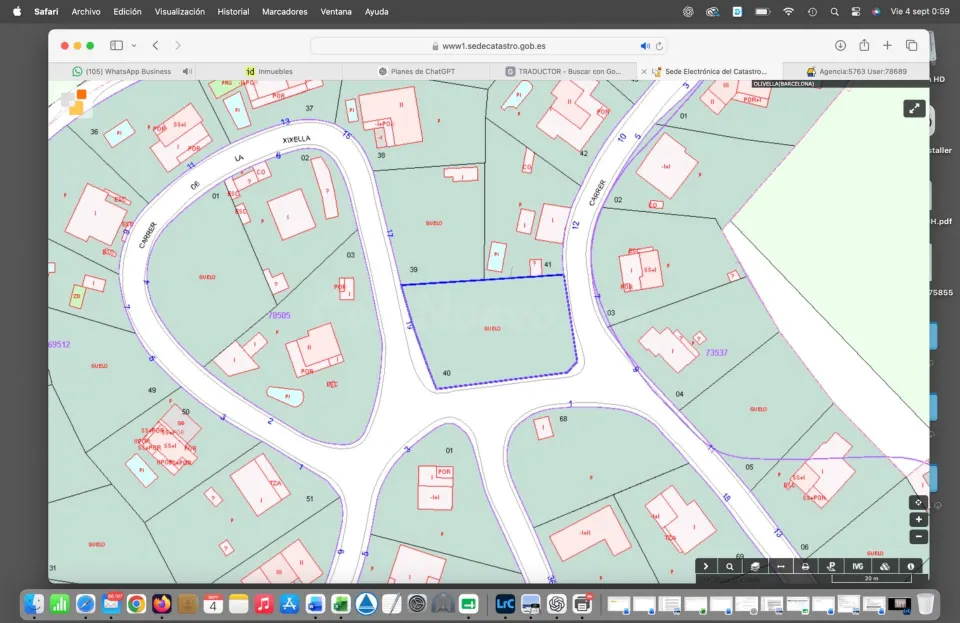Open the Archivo menu

[86, 12]
